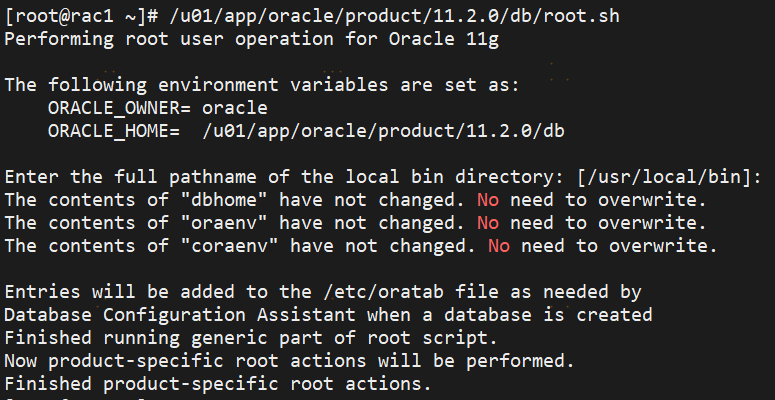Click the red "No" on the dbhome line
The height and width of the screenshot is (400, 775).
pos(487,200)
